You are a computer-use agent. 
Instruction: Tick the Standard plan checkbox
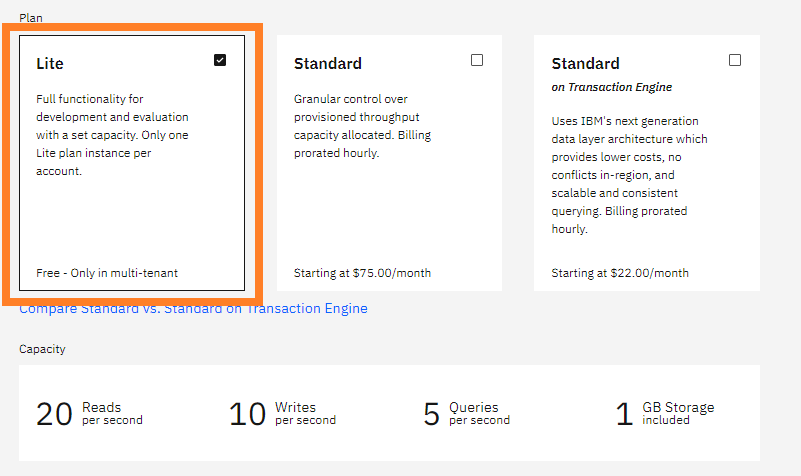point(477,60)
